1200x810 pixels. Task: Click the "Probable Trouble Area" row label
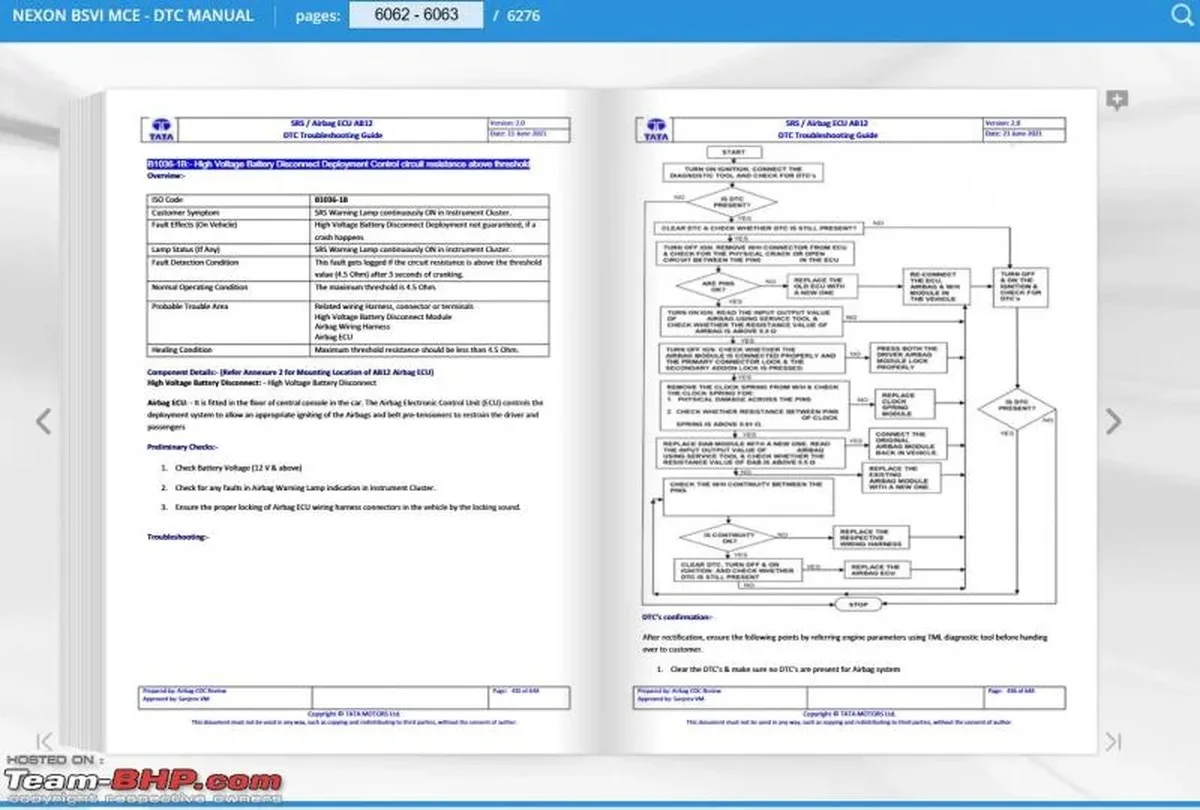point(229,321)
